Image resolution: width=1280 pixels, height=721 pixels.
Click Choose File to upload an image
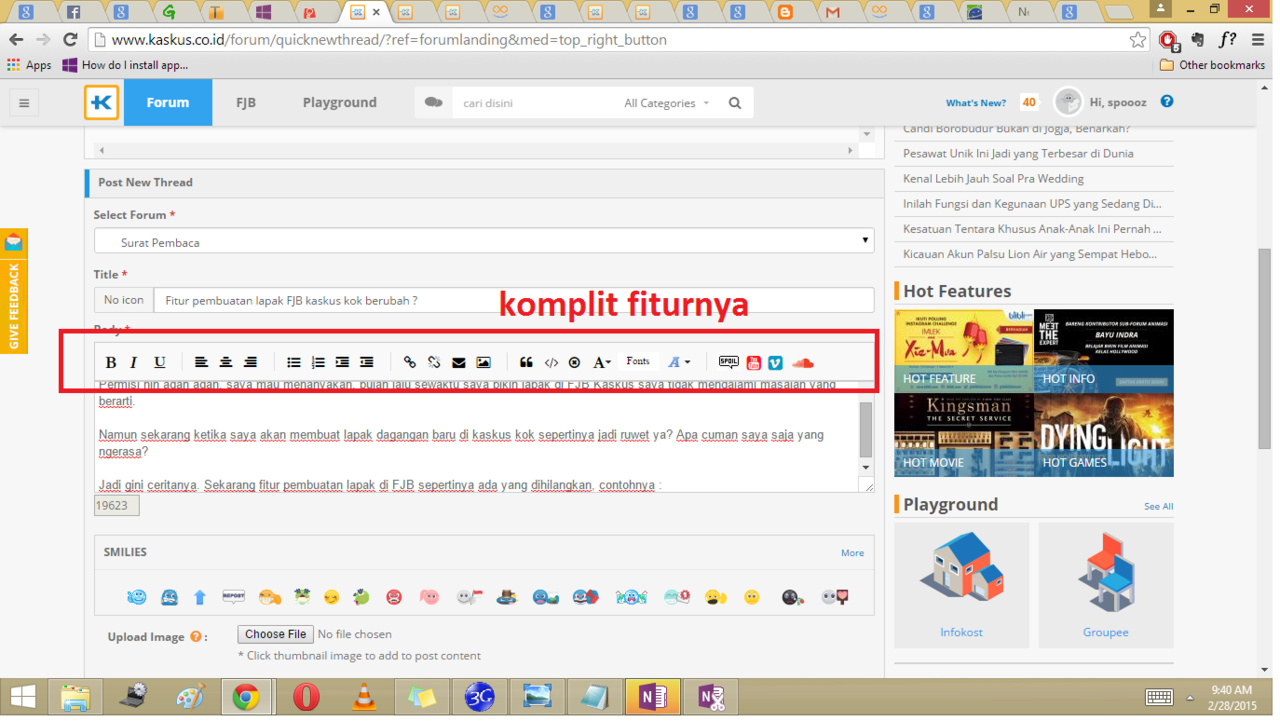[x=275, y=634]
